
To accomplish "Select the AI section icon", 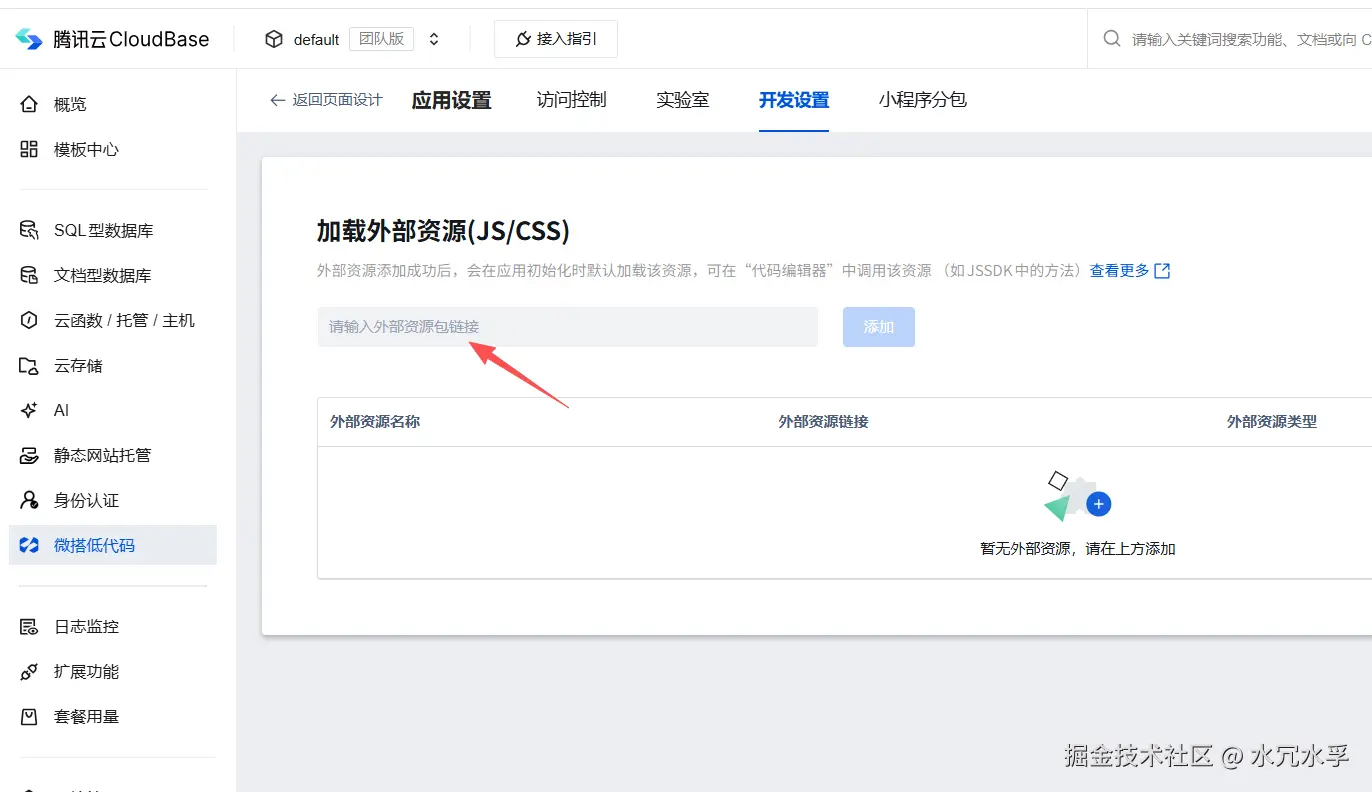I will click(x=27, y=410).
